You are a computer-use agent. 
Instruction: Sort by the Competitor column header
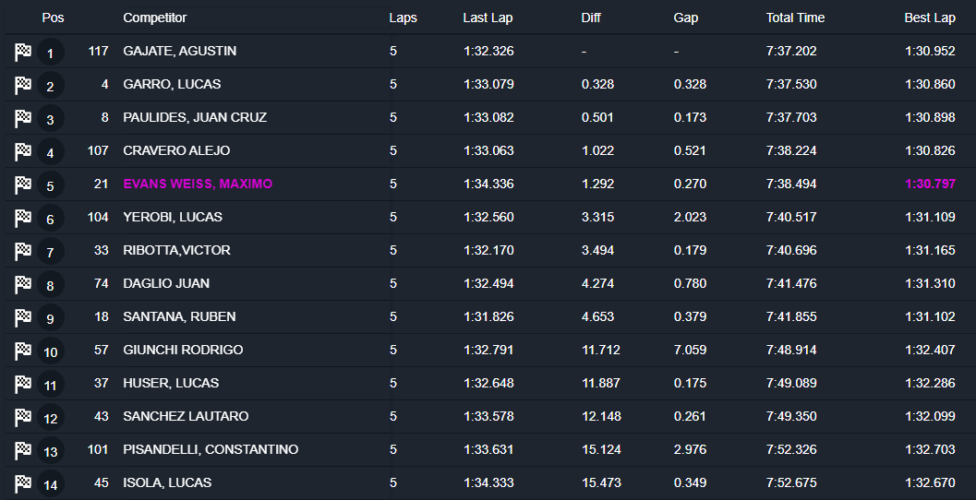155,18
